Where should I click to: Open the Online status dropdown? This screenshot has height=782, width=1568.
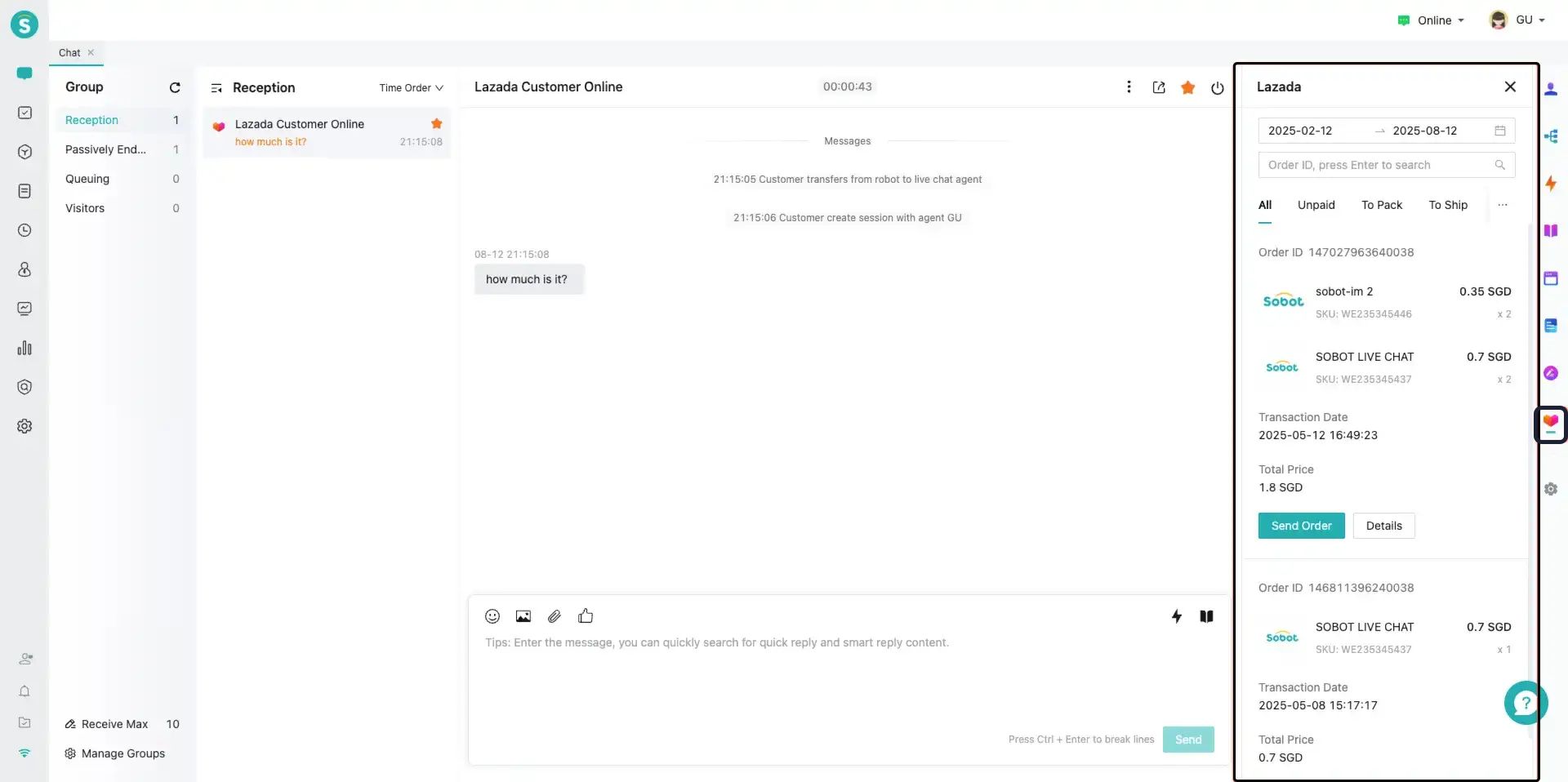coord(1432,20)
